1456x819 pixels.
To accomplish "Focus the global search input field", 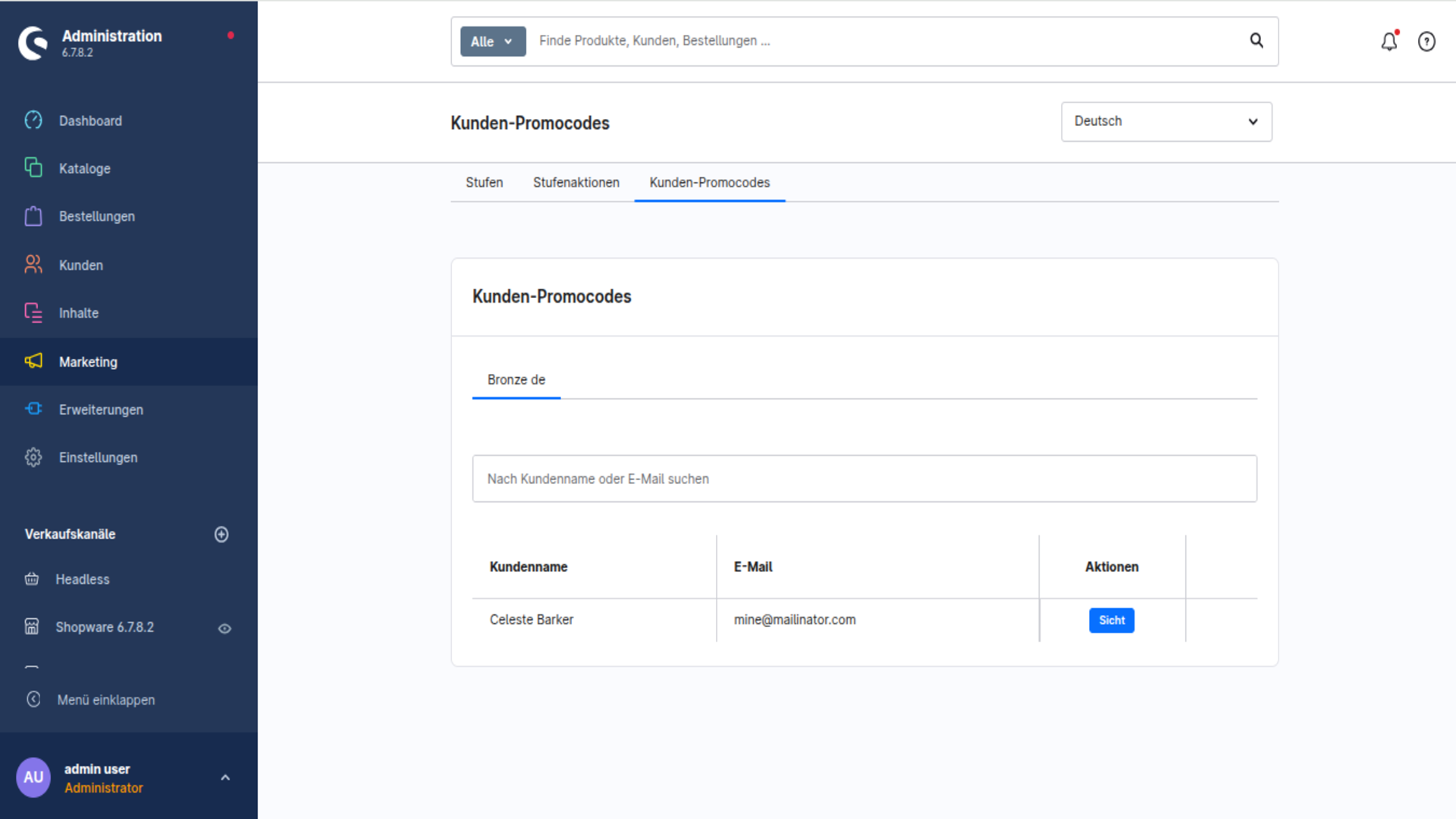I will click(x=887, y=41).
